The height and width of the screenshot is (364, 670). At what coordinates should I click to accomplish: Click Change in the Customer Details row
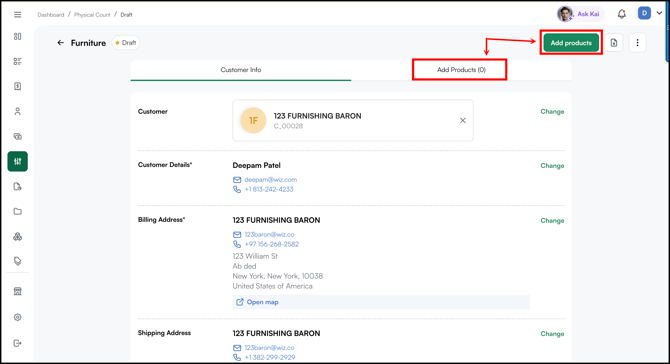pos(552,166)
